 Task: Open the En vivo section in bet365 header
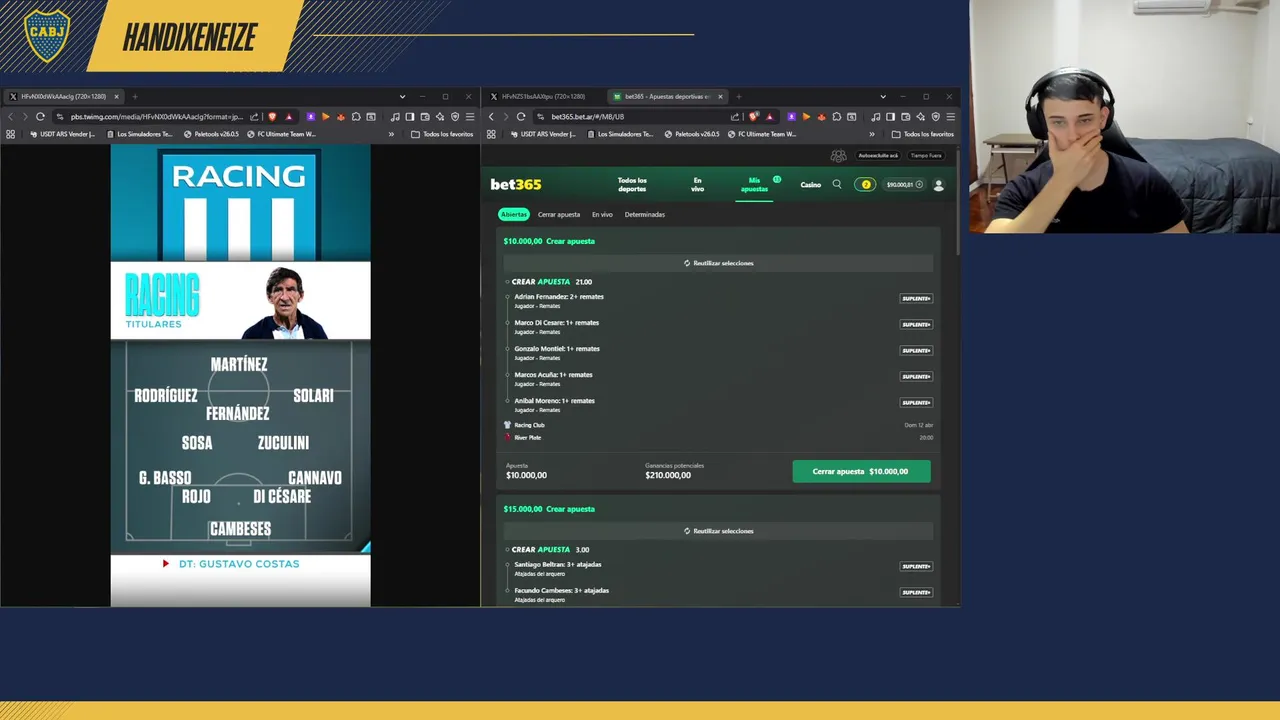(698, 185)
